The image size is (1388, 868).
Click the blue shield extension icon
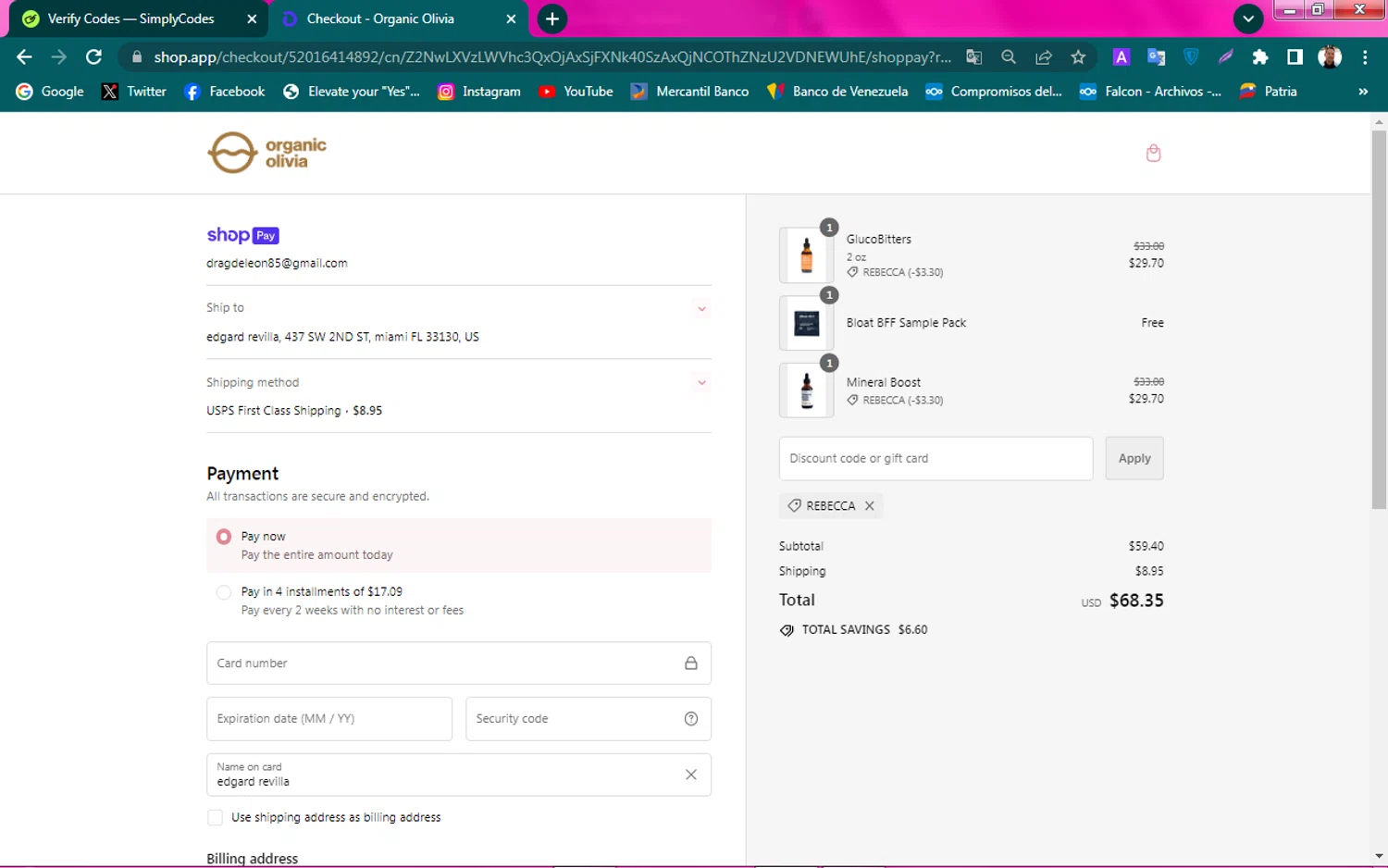tap(1191, 57)
